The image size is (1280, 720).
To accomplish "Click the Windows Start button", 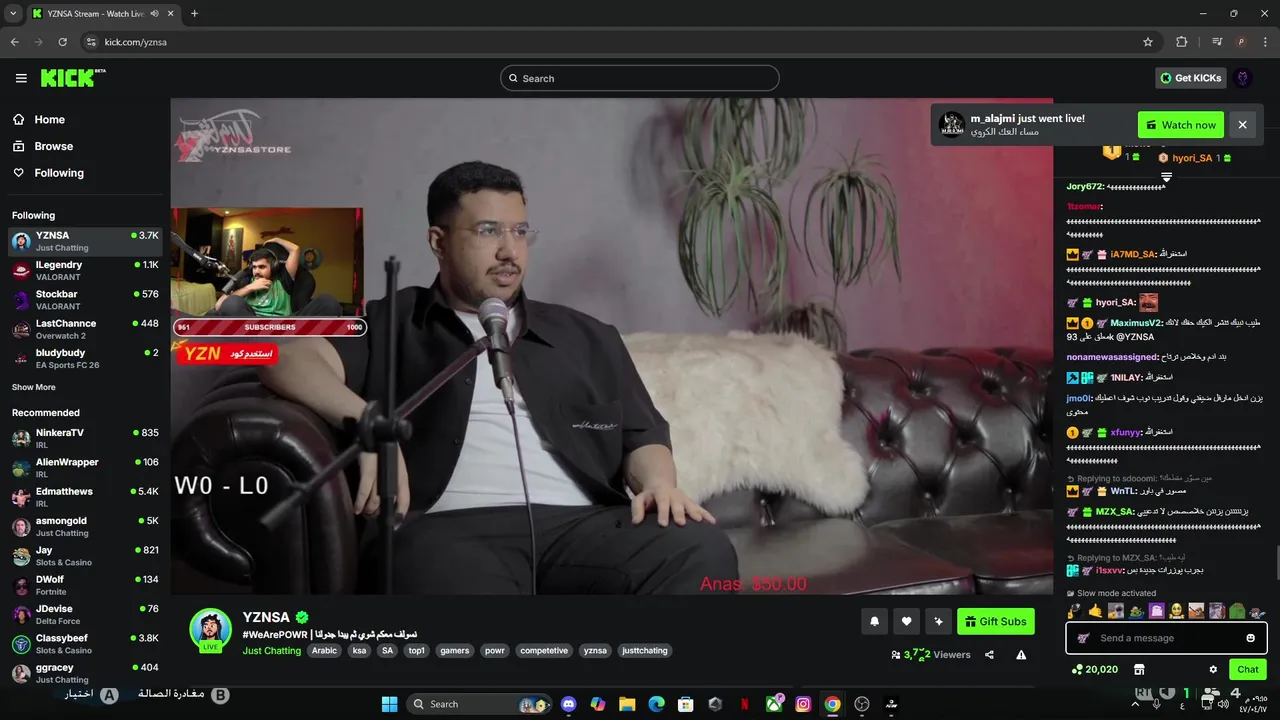I will click(389, 704).
